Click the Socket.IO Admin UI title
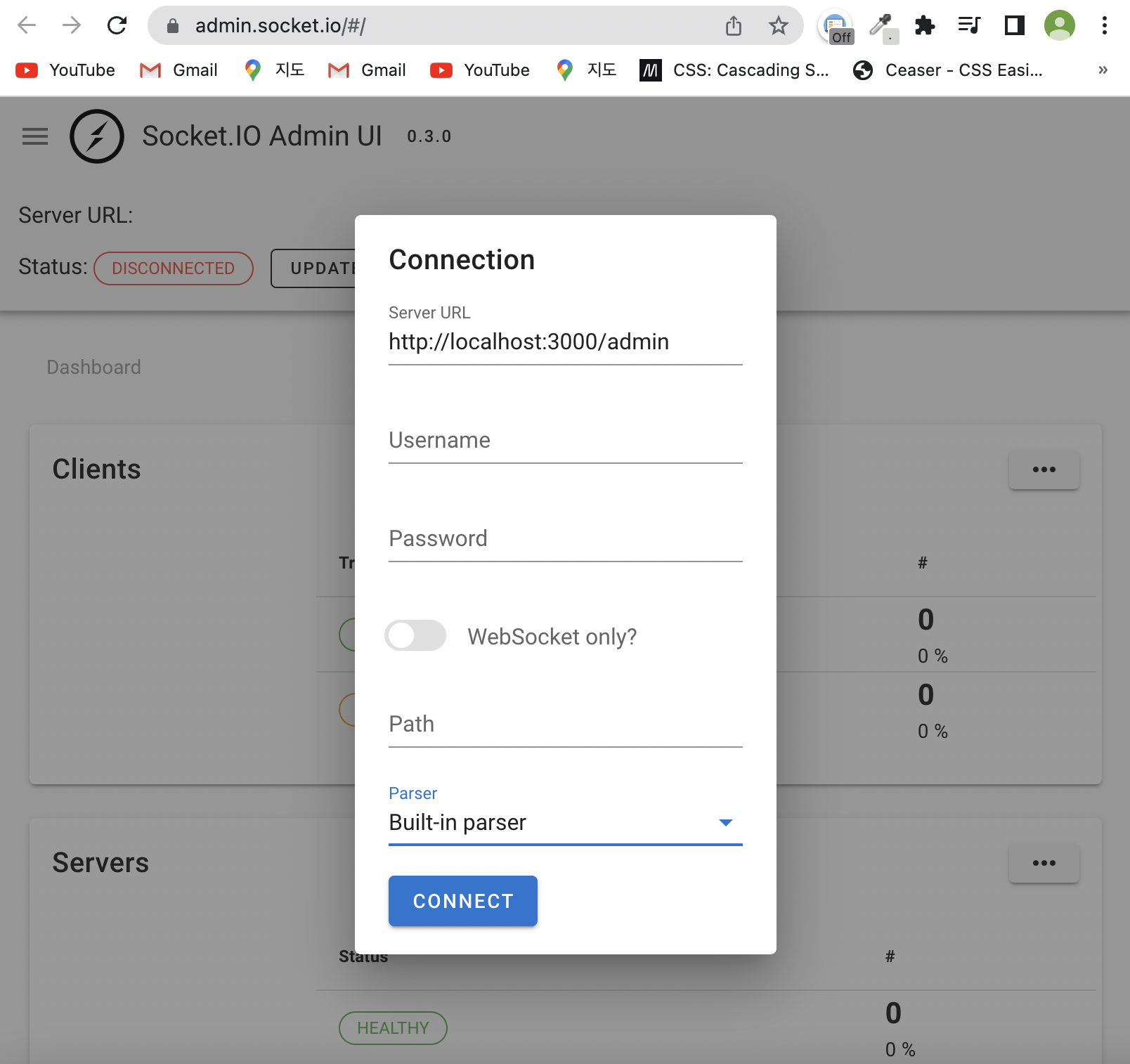The width and height of the screenshot is (1130, 1064). 262,136
